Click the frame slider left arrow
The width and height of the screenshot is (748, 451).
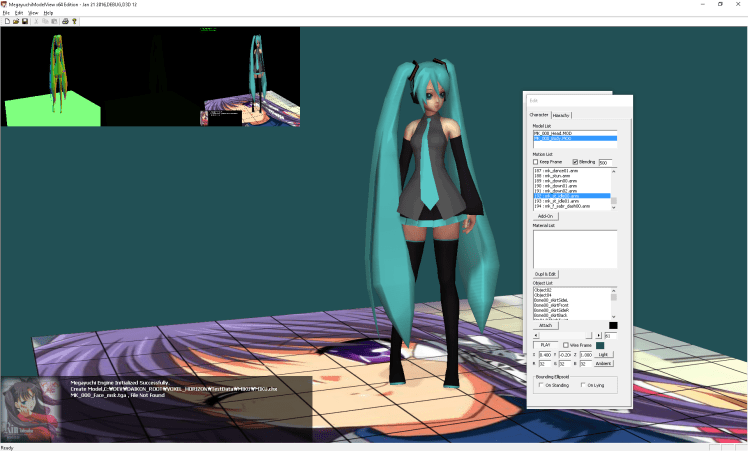[x=536, y=336]
